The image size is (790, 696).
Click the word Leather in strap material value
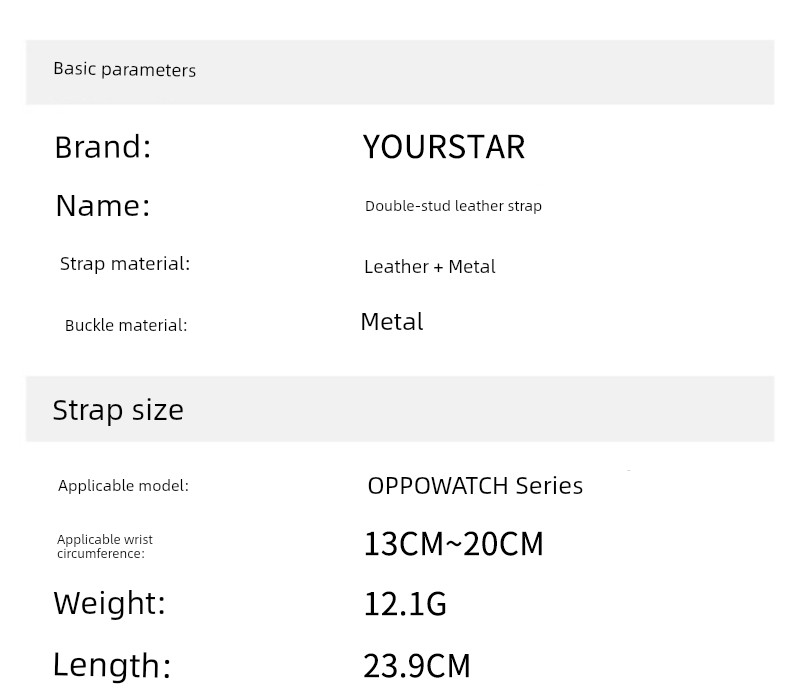396,267
